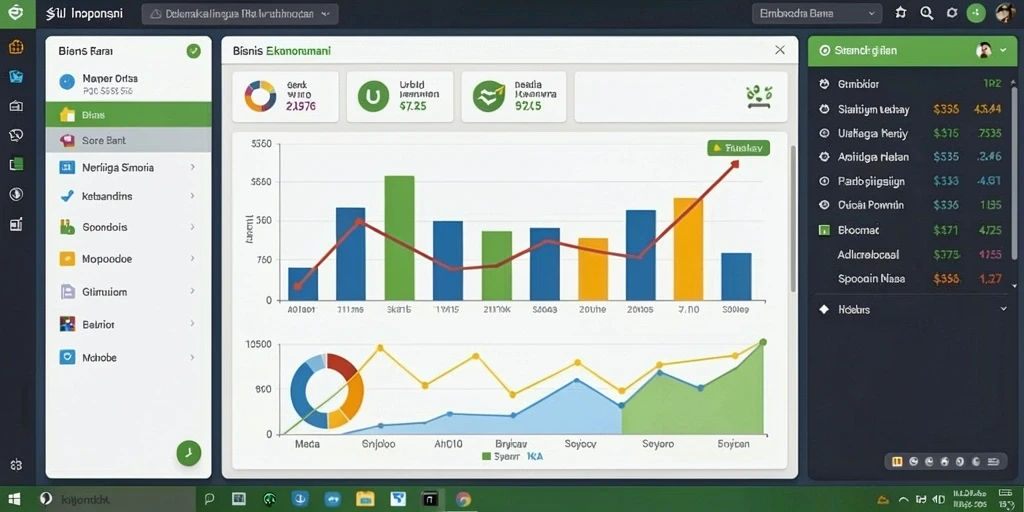Image resolution: width=1024 pixels, height=512 pixels.
Task: Open the Mopodoe sidebar entry
Action: click(129, 259)
